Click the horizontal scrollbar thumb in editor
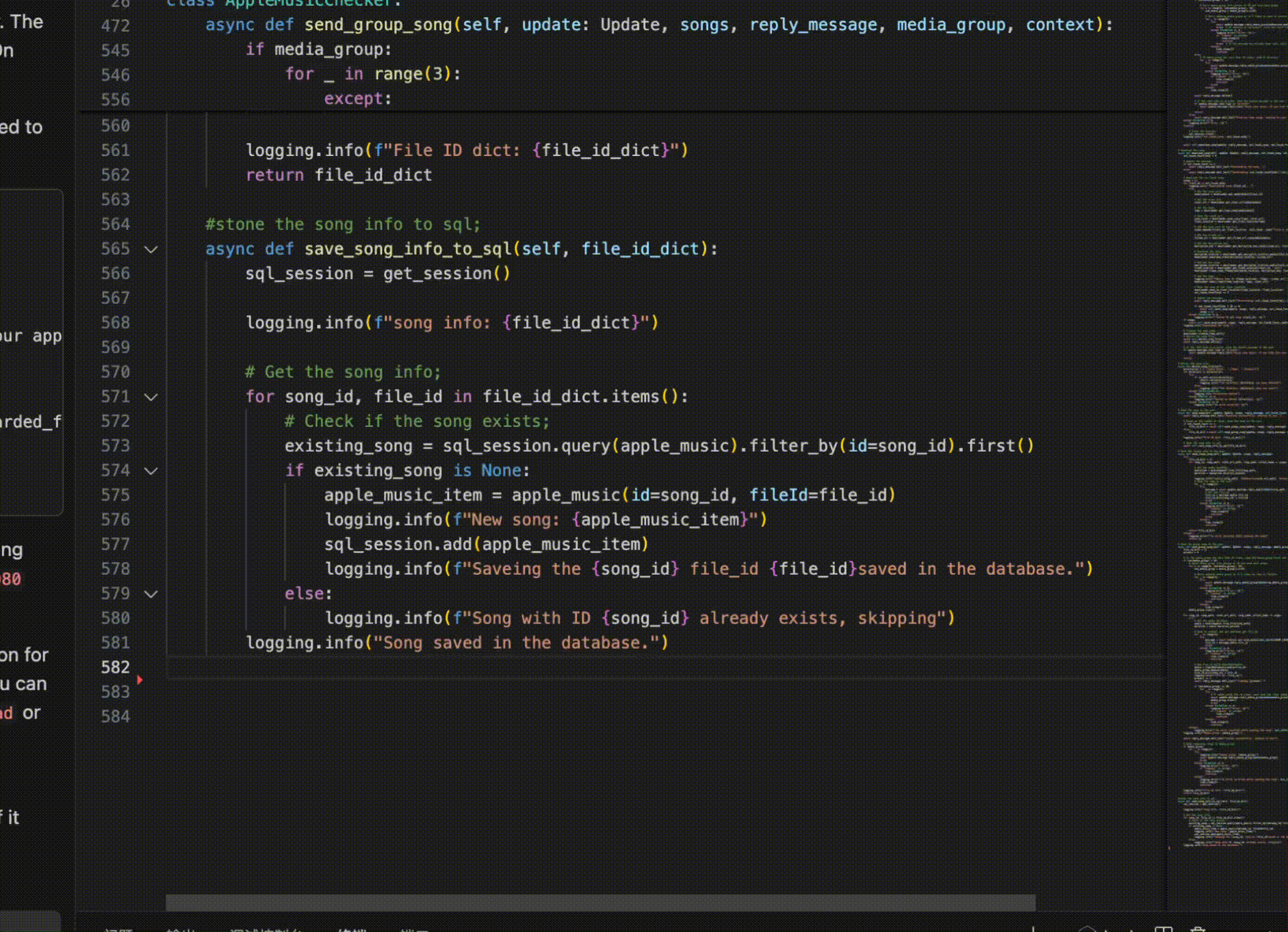The height and width of the screenshot is (932, 1288). (x=600, y=903)
